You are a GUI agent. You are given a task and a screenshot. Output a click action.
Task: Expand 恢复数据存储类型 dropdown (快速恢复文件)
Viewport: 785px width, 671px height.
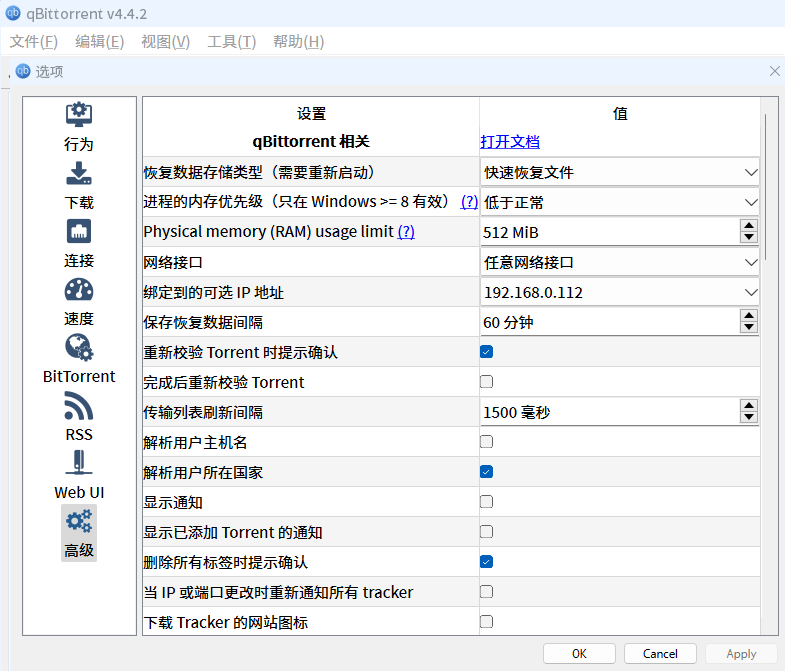620,172
